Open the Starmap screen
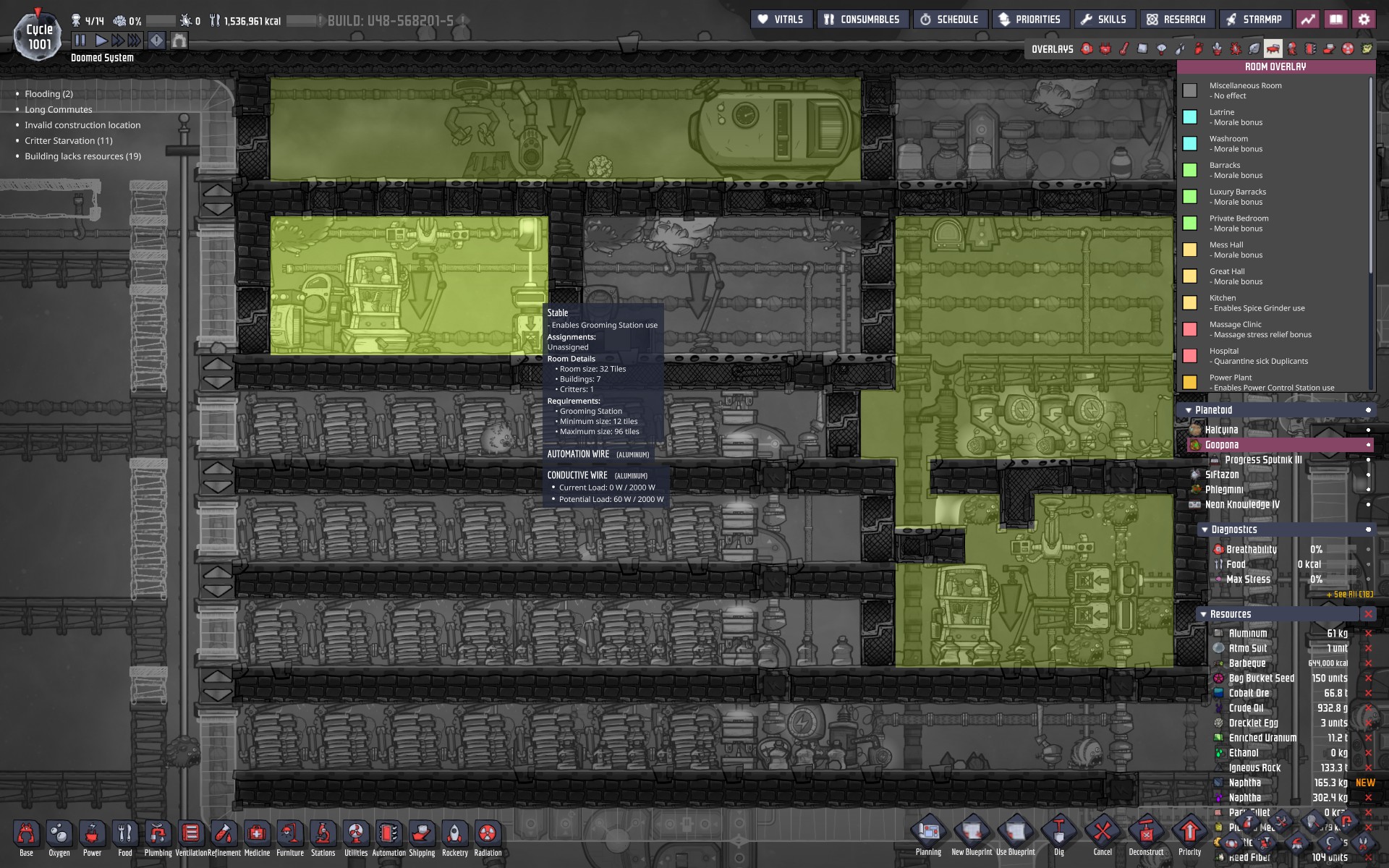The width and height of the screenshot is (1389, 868). [1254, 20]
